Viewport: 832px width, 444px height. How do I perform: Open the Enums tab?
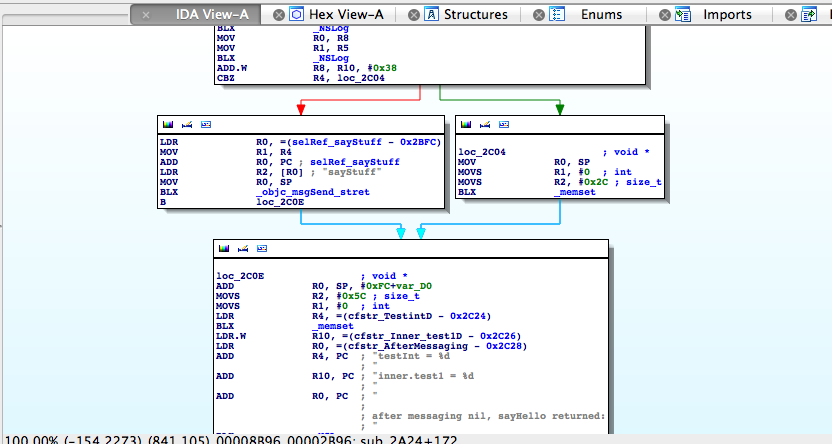pos(601,14)
